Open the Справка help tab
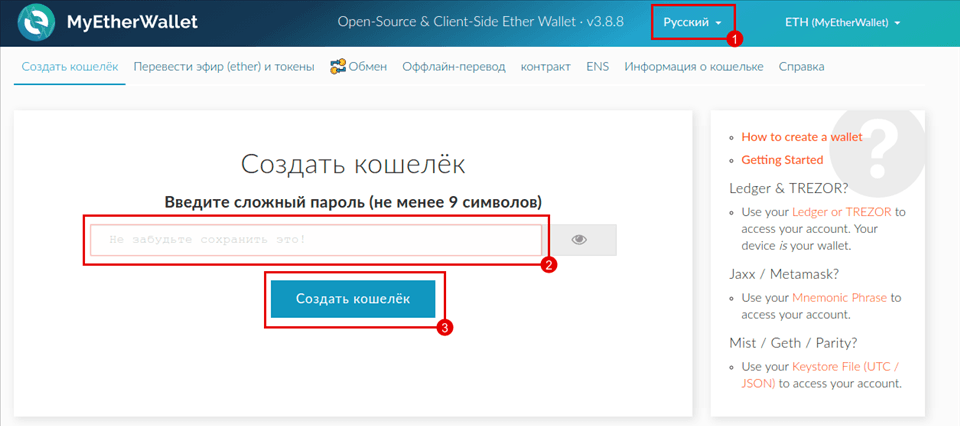The width and height of the screenshot is (960, 426). [x=801, y=67]
